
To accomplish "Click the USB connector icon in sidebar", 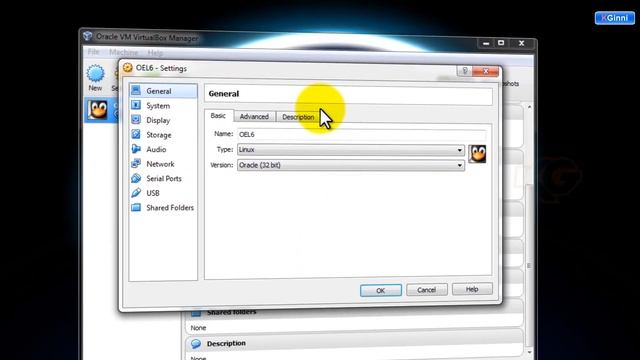I will point(136,193).
